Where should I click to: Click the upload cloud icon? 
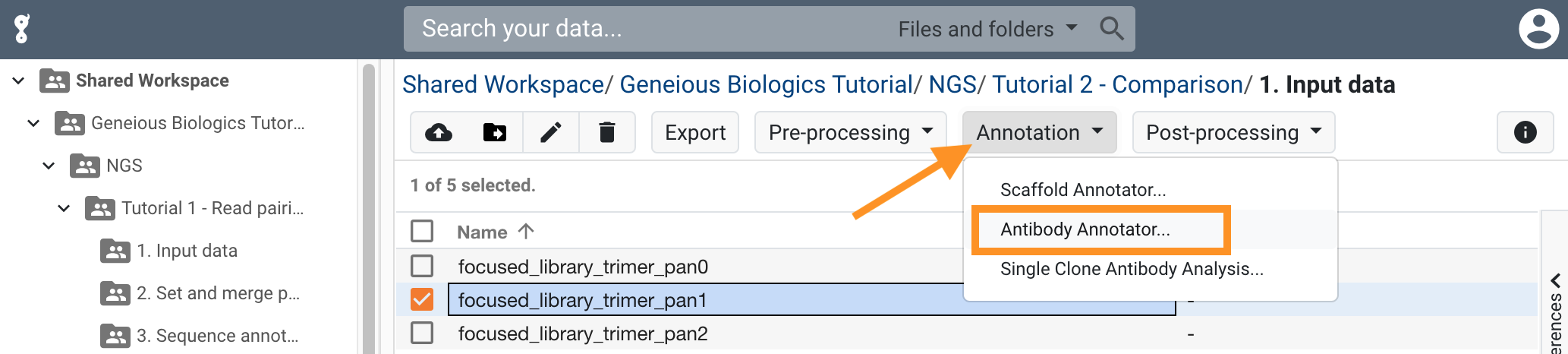point(439,132)
